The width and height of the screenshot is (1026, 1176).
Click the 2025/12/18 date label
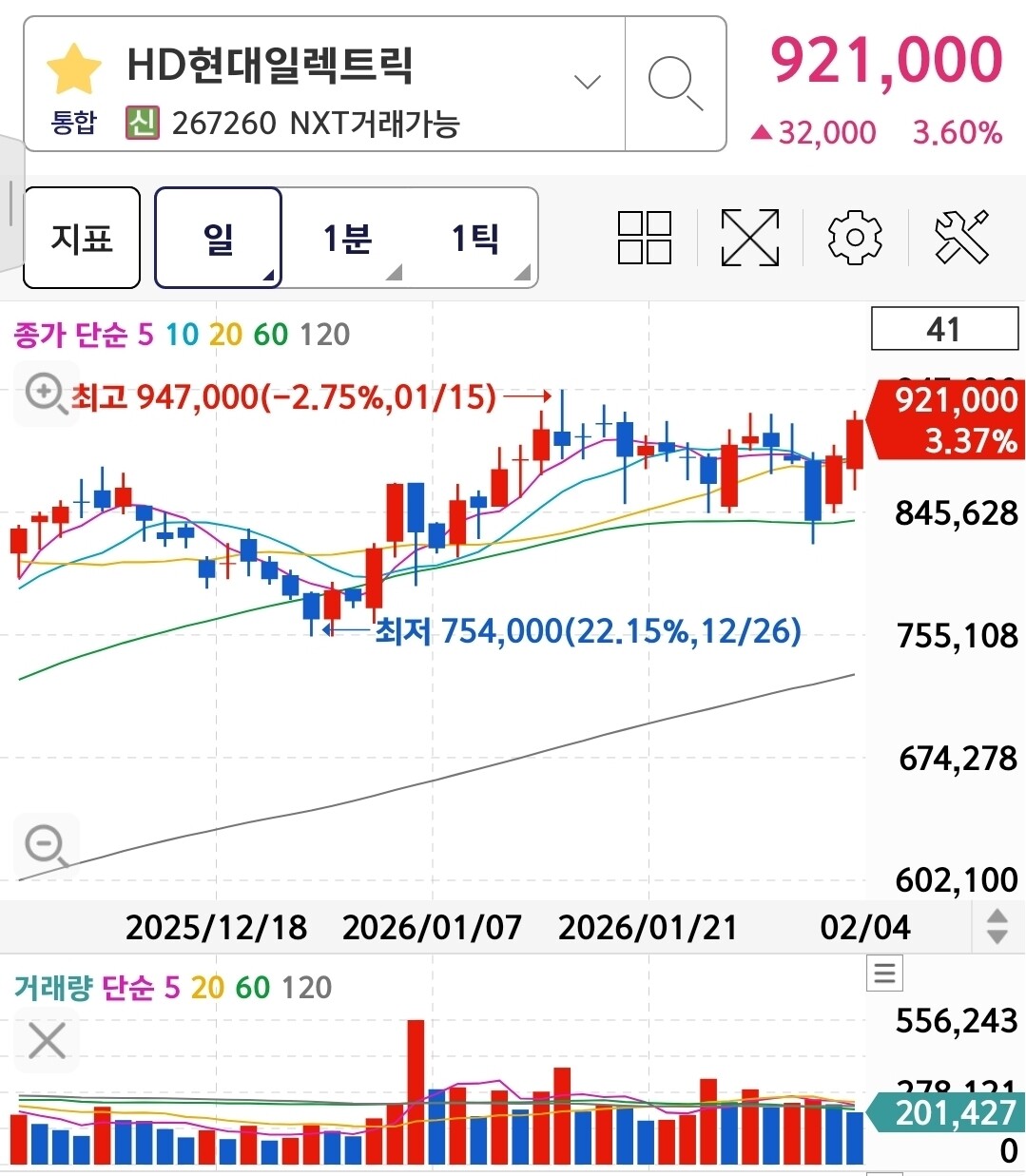tap(216, 927)
